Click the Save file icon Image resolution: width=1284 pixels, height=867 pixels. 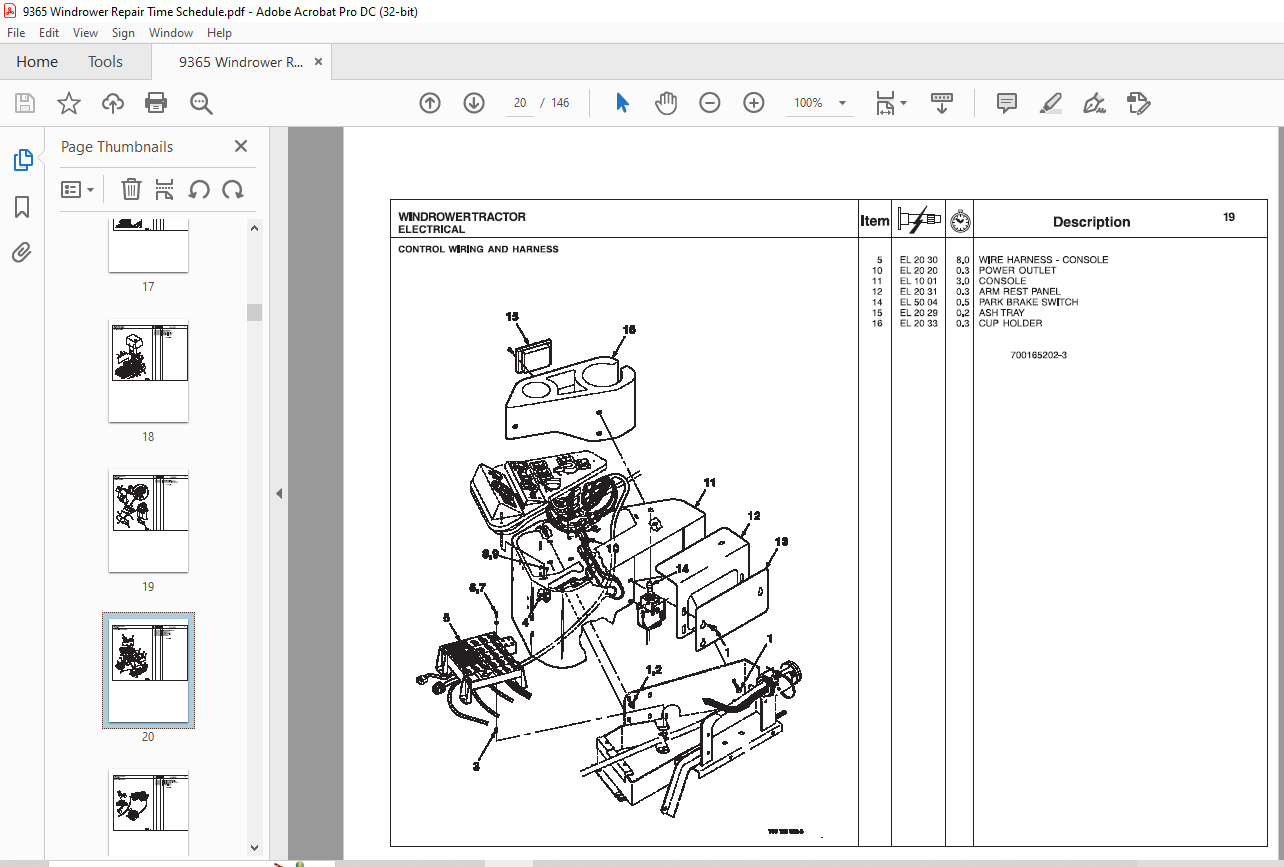[25, 103]
